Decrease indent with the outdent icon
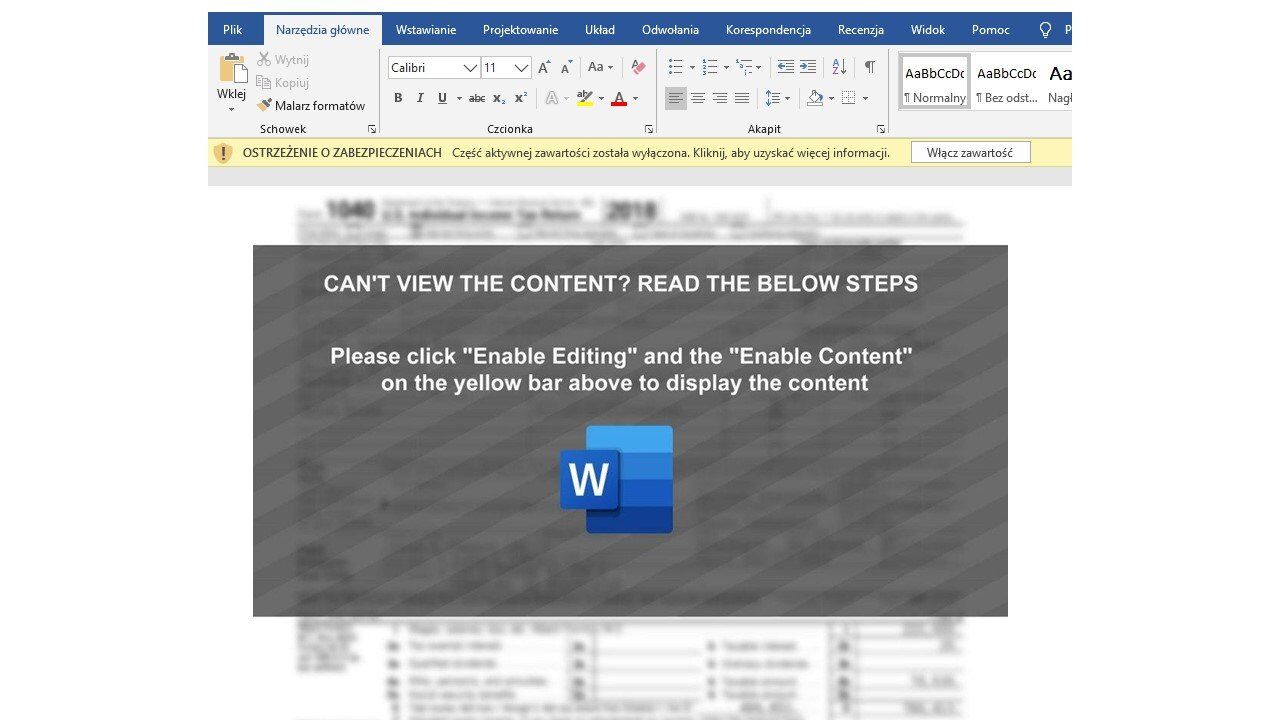This screenshot has height=720, width=1280. [x=786, y=67]
